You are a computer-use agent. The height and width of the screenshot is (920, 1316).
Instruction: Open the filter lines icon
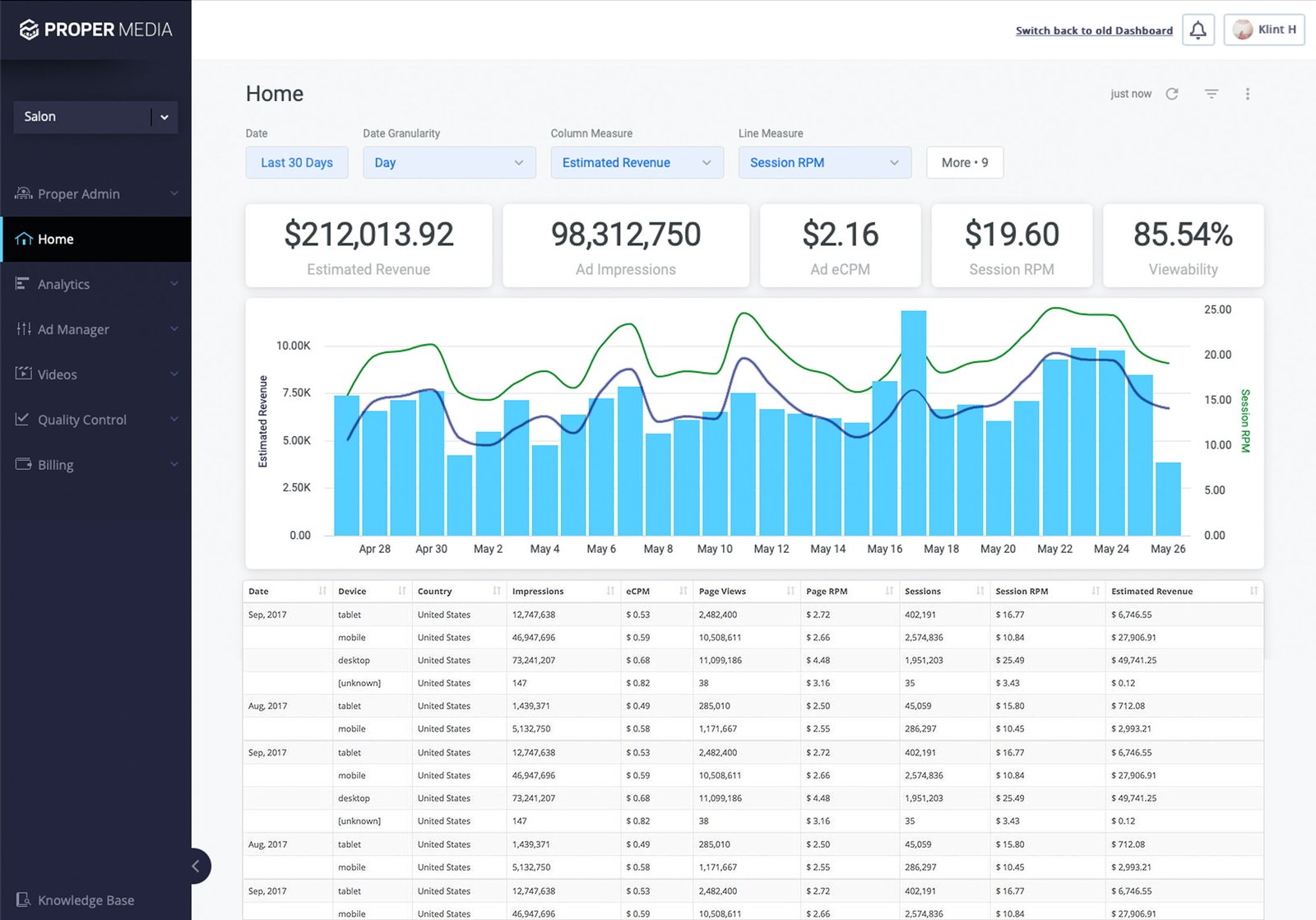[1211, 94]
